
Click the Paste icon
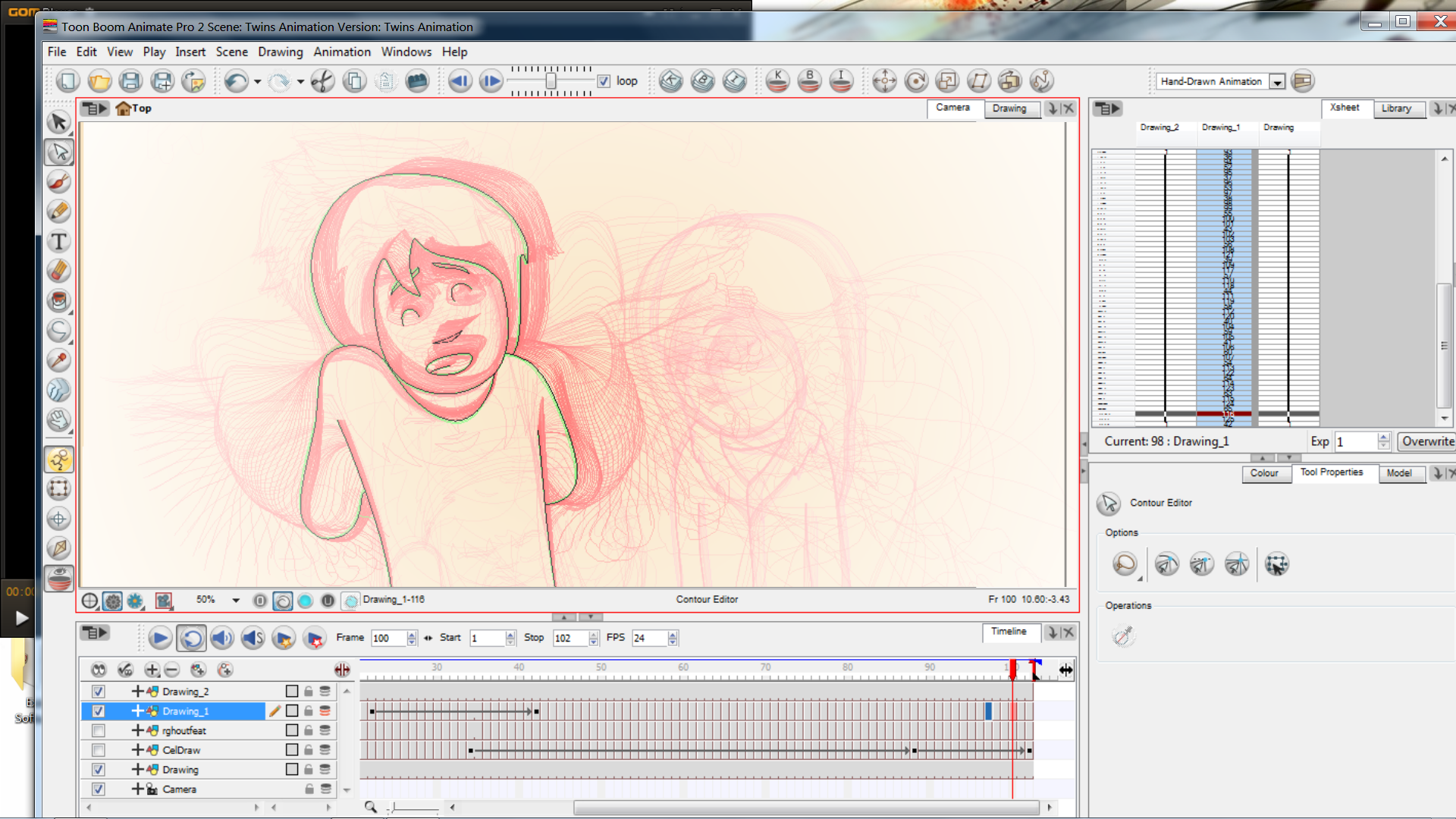click(386, 81)
